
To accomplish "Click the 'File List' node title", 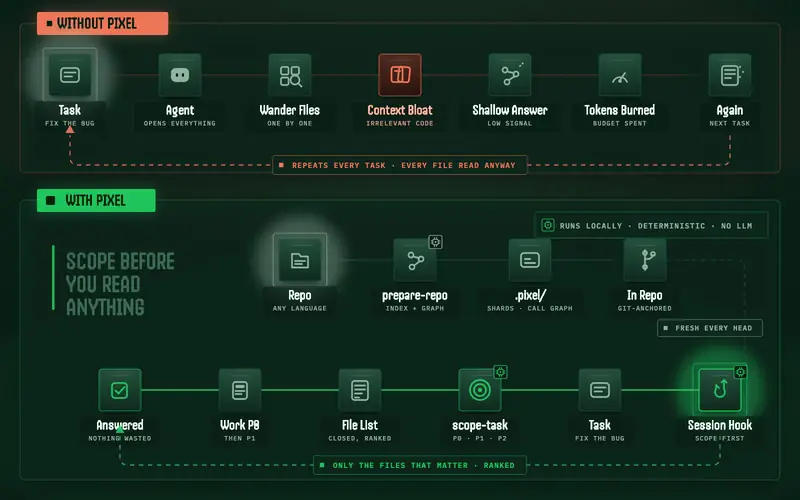I will [360, 425].
